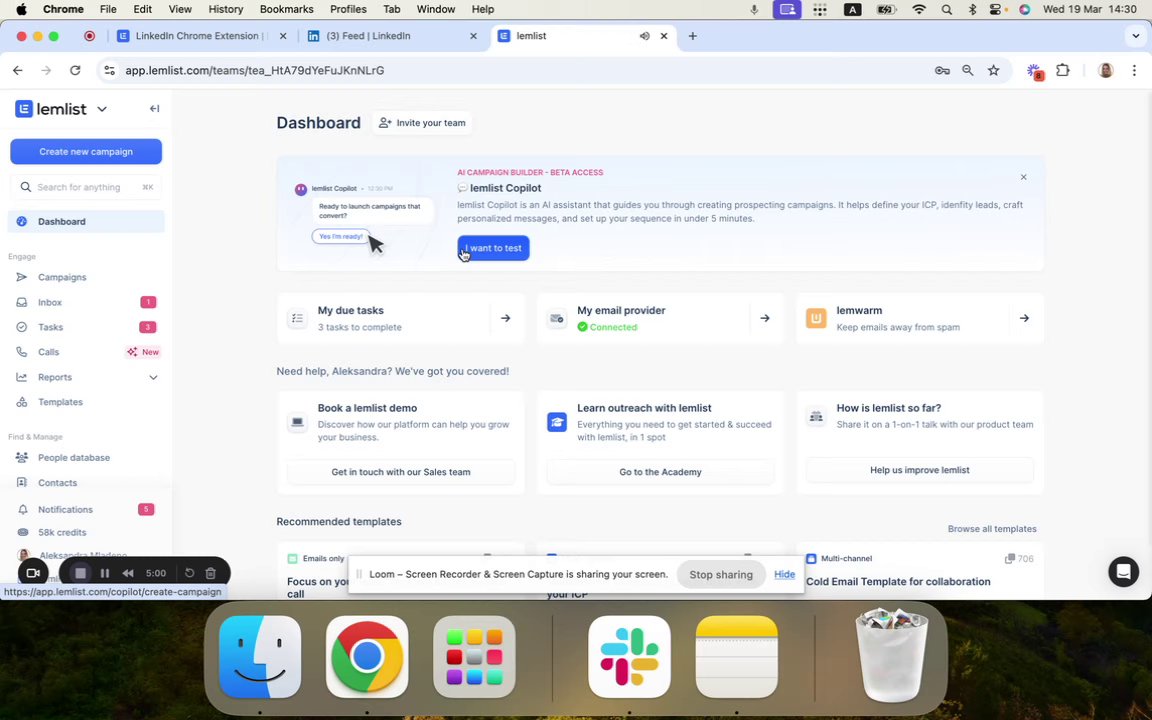Expand the Reports section chevron
The image size is (1152, 720).
pyautogui.click(x=153, y=378)
